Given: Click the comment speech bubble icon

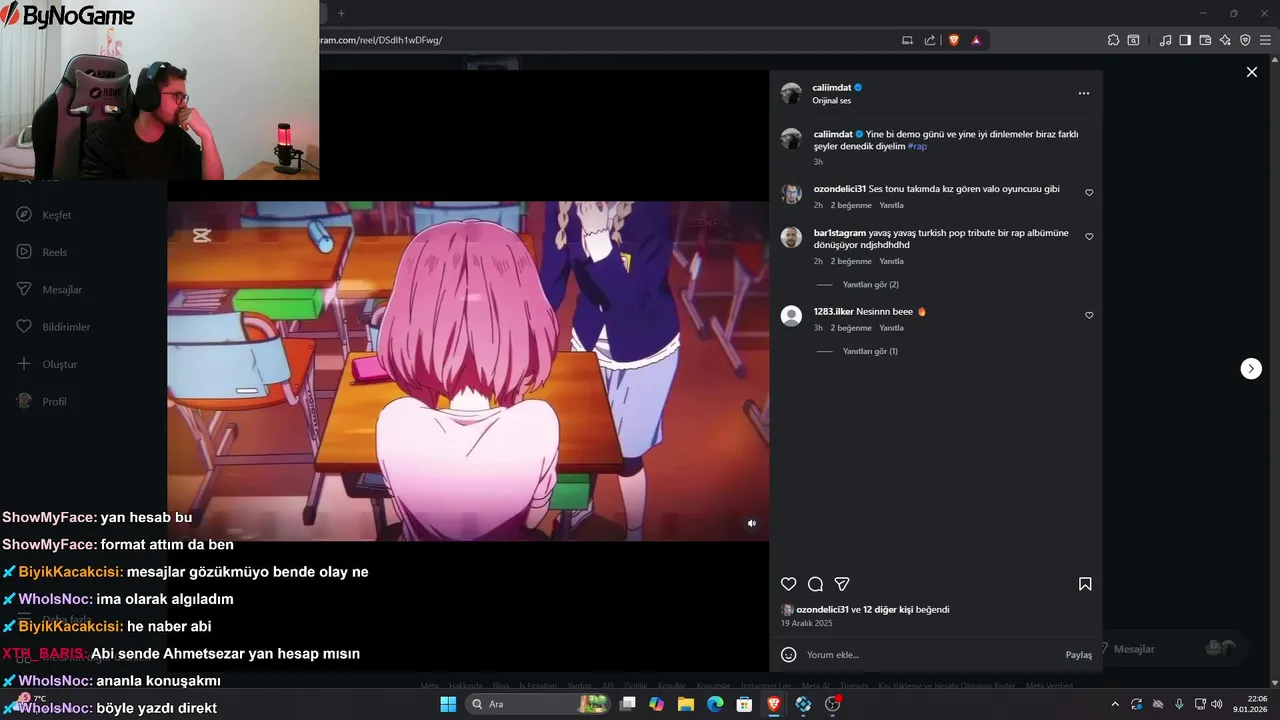Looking at the screenshot, I should pos(815,584).
